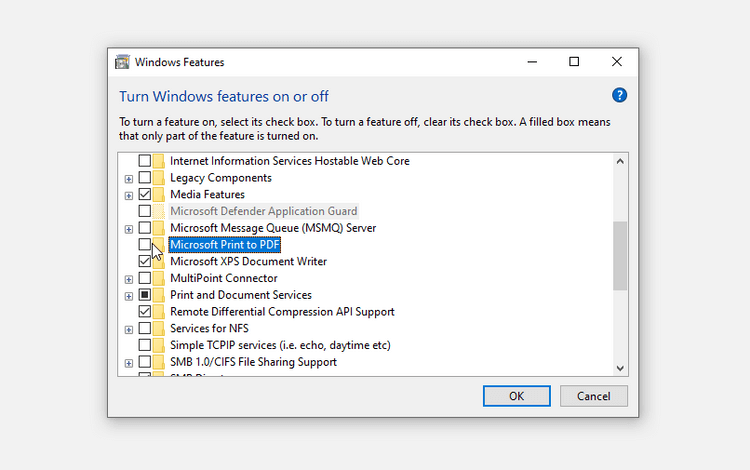Expand the Legacy Components tree node

tap(129, 178)
